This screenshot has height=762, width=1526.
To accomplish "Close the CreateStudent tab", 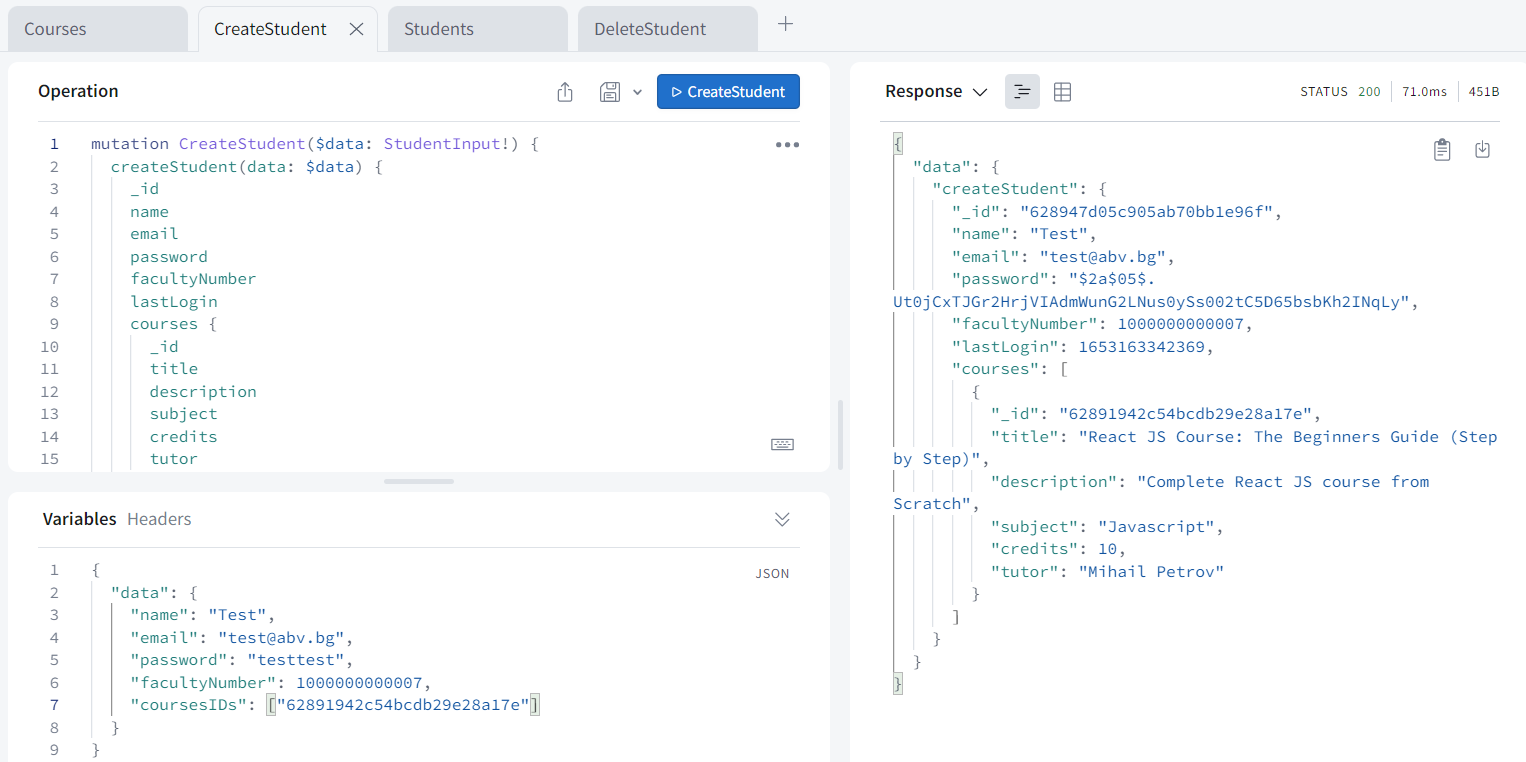I will click(x=356, y=29).
